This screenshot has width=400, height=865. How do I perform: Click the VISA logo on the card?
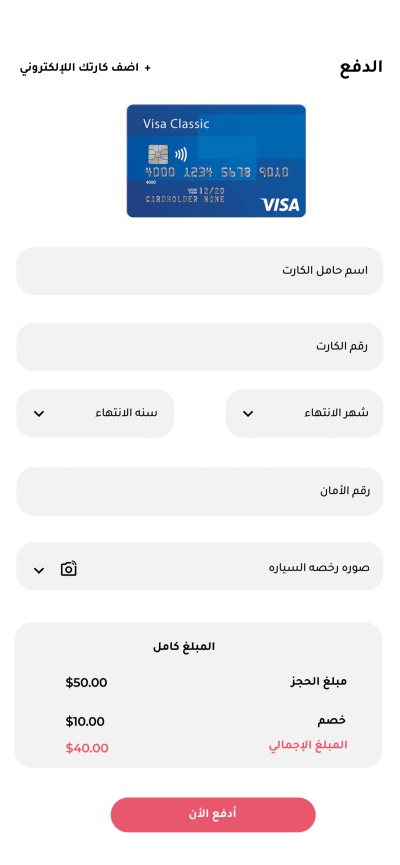tap(280, 205)
